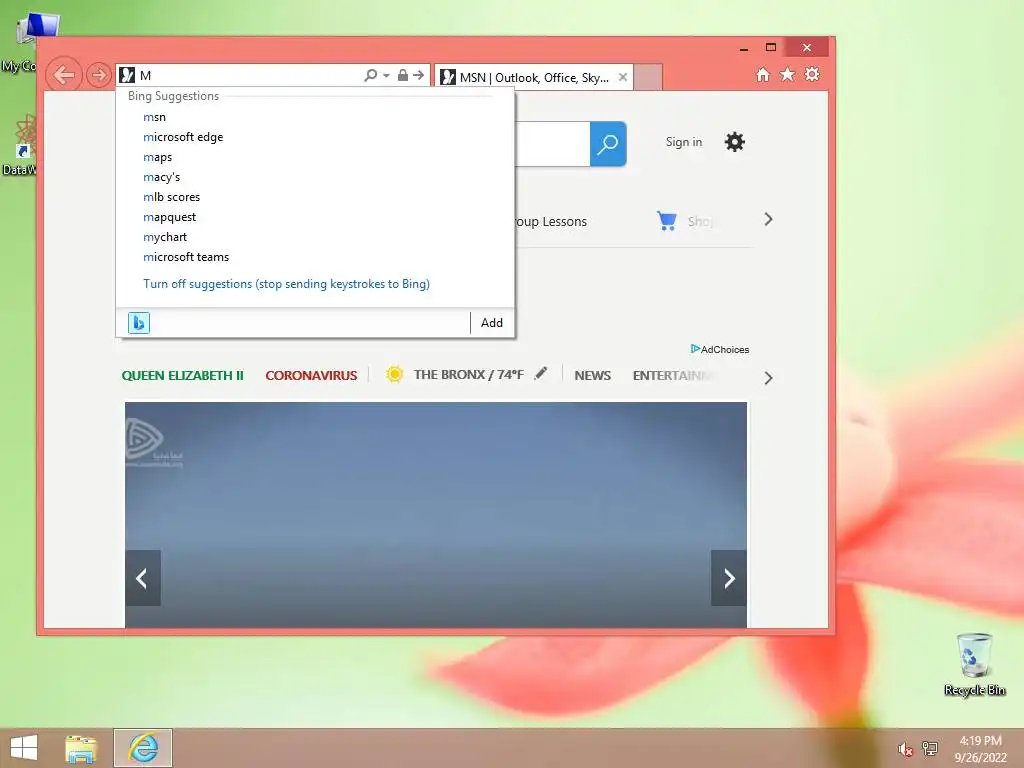Click the network tray icon
The height and width of the screenshot is (768, 1024).
(x=930, y=748)
